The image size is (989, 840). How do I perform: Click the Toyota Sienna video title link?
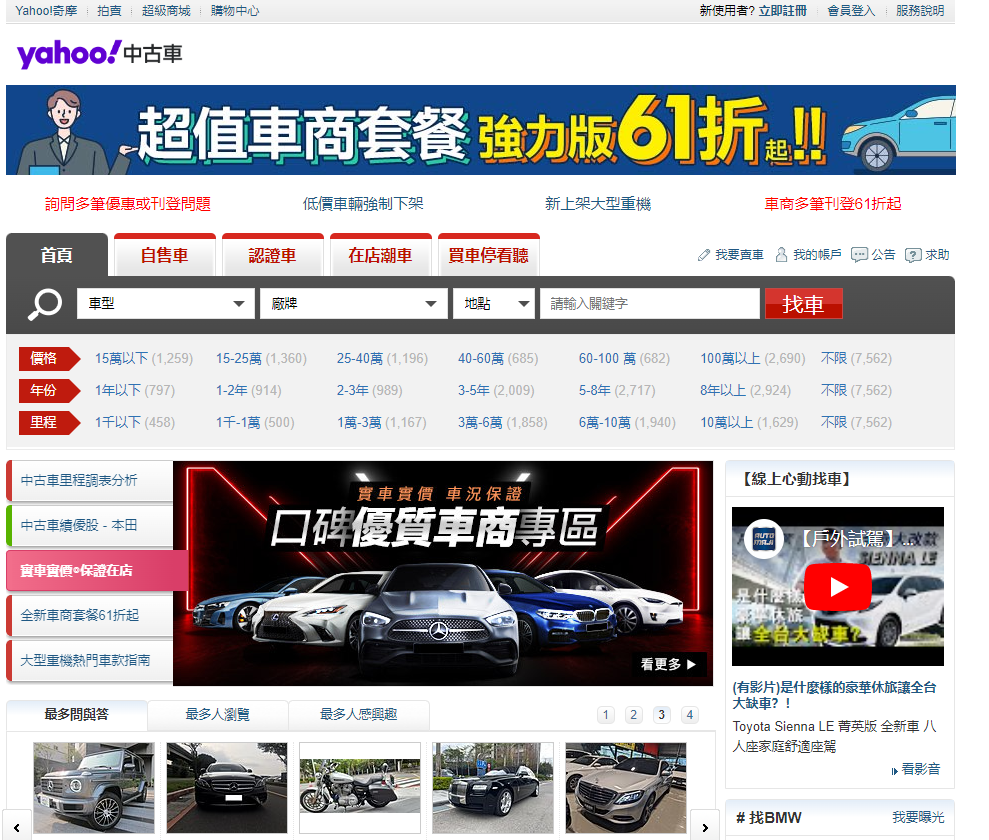tap(834, 696)
